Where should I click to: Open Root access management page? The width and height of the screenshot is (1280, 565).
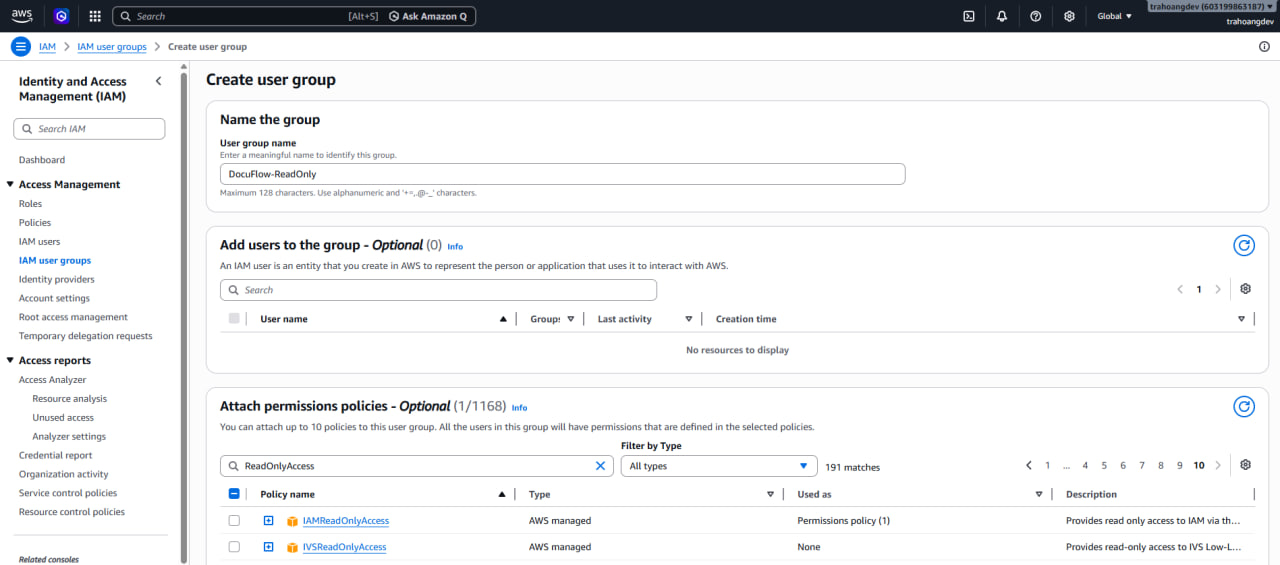tap(74, 317)
